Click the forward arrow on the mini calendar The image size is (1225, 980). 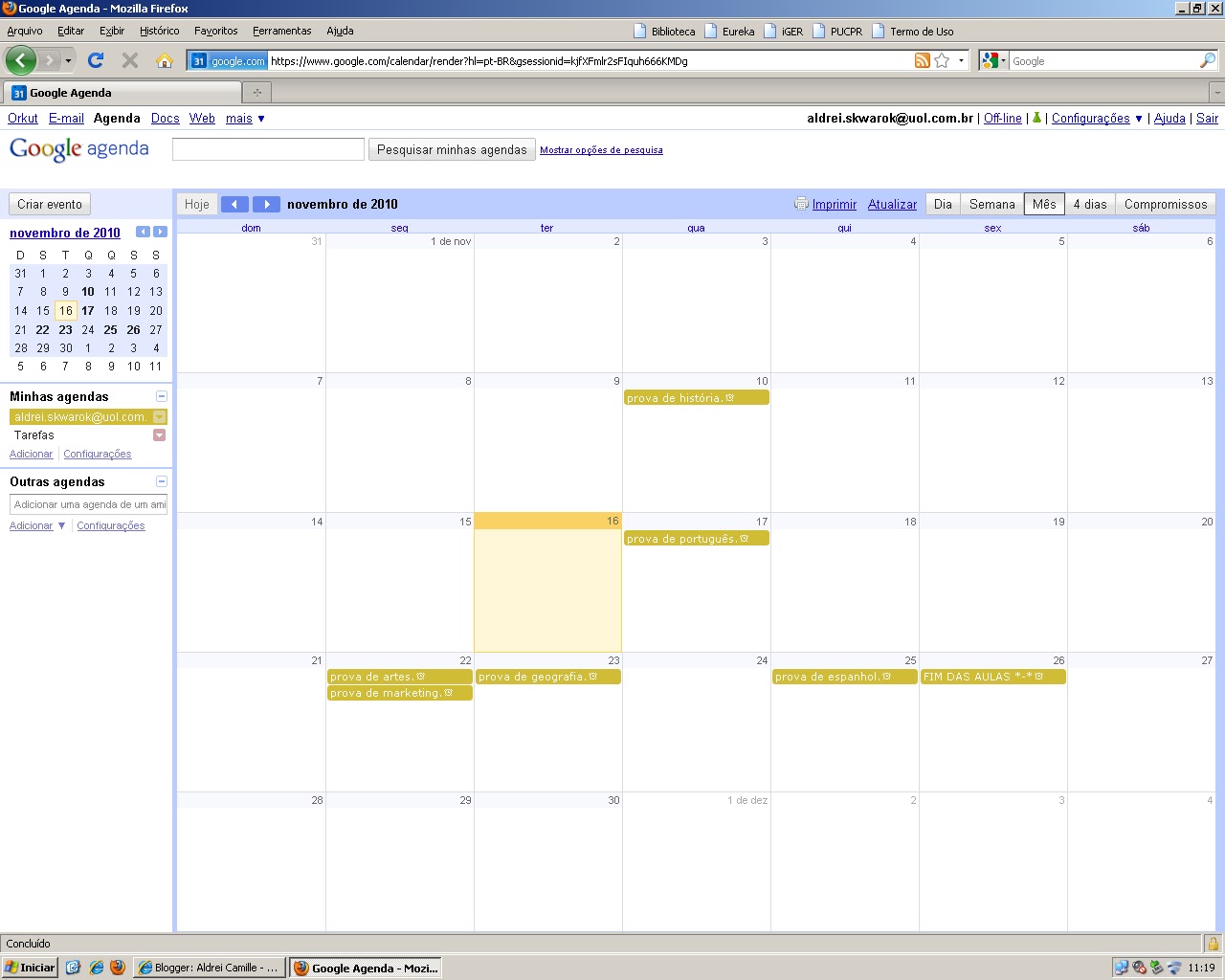[x=161, y=232]
